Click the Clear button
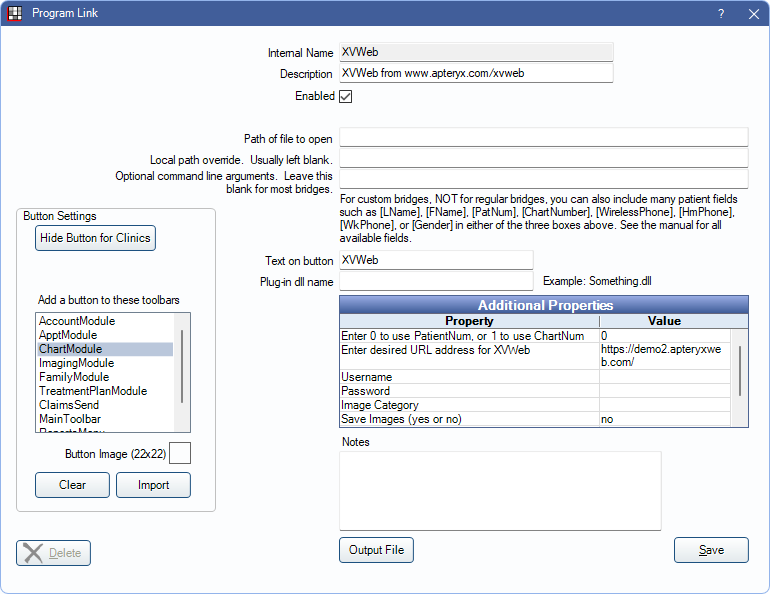The image size is (770, 594). (72, 485)
